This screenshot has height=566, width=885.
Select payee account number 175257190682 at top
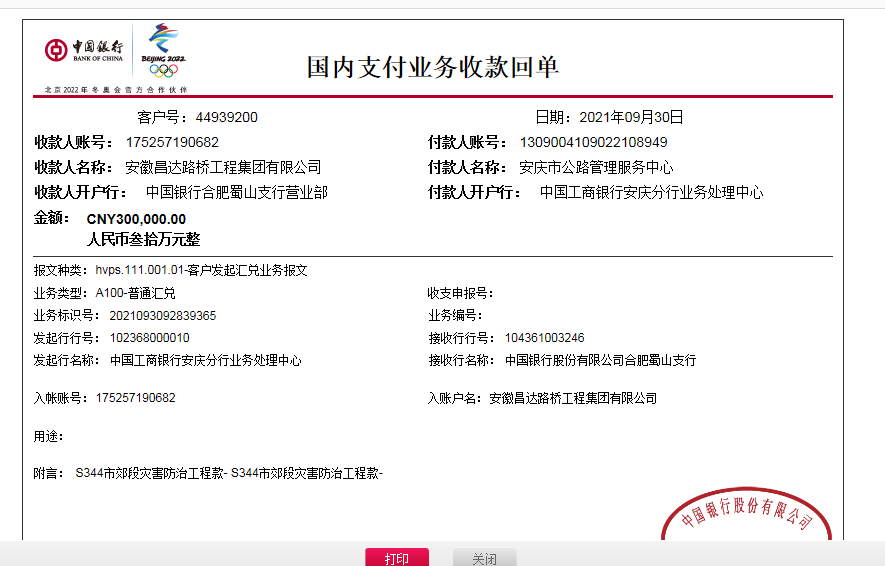tap(172, 142)
